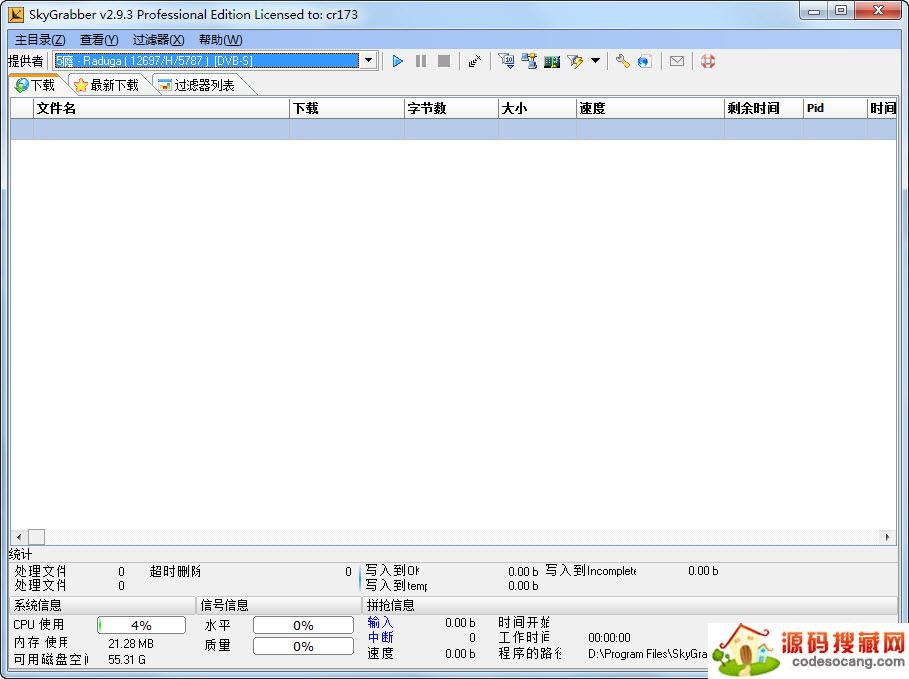Sort by the 剩余时间 column header

point(764,108)
